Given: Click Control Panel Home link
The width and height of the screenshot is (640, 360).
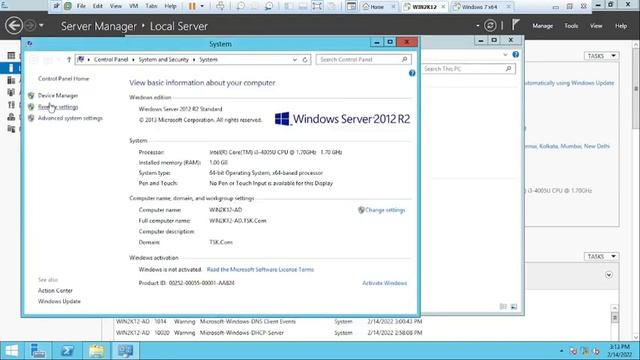Looking at the screenshot, I should [x=63, y=78].
